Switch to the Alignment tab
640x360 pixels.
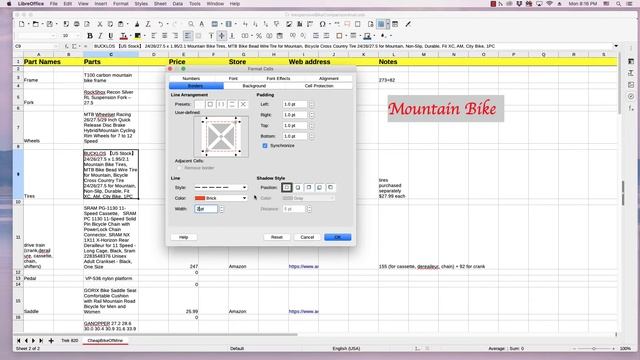(x=329, y=78)
